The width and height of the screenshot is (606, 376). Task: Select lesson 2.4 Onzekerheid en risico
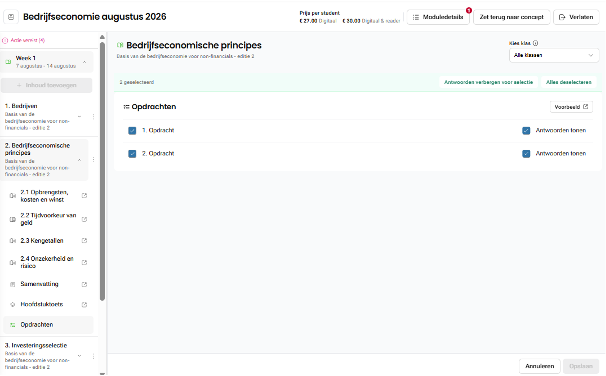point(48,262)
